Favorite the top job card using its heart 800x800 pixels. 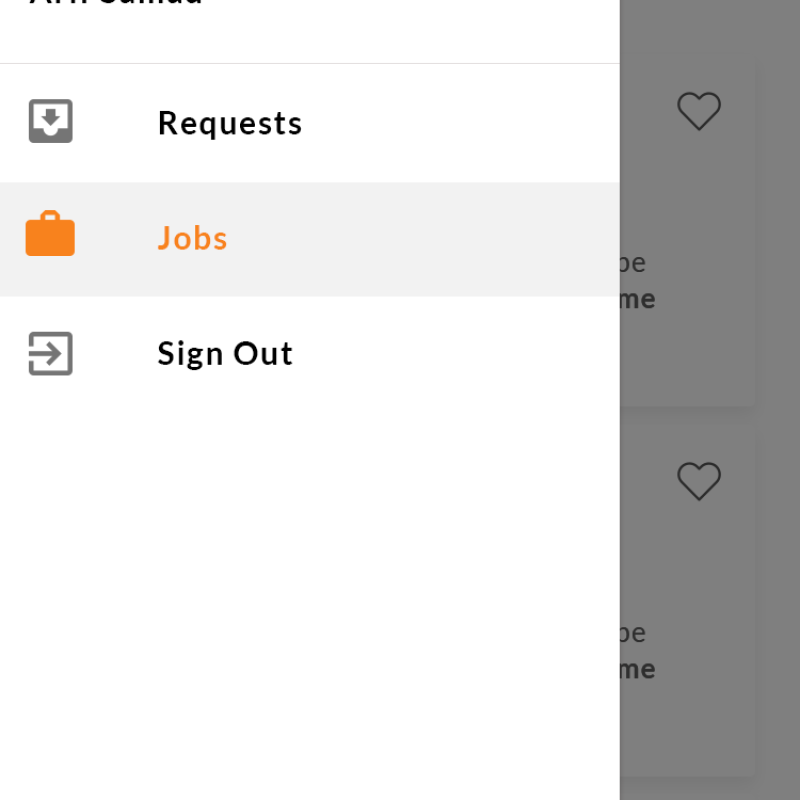coord(699,111)
